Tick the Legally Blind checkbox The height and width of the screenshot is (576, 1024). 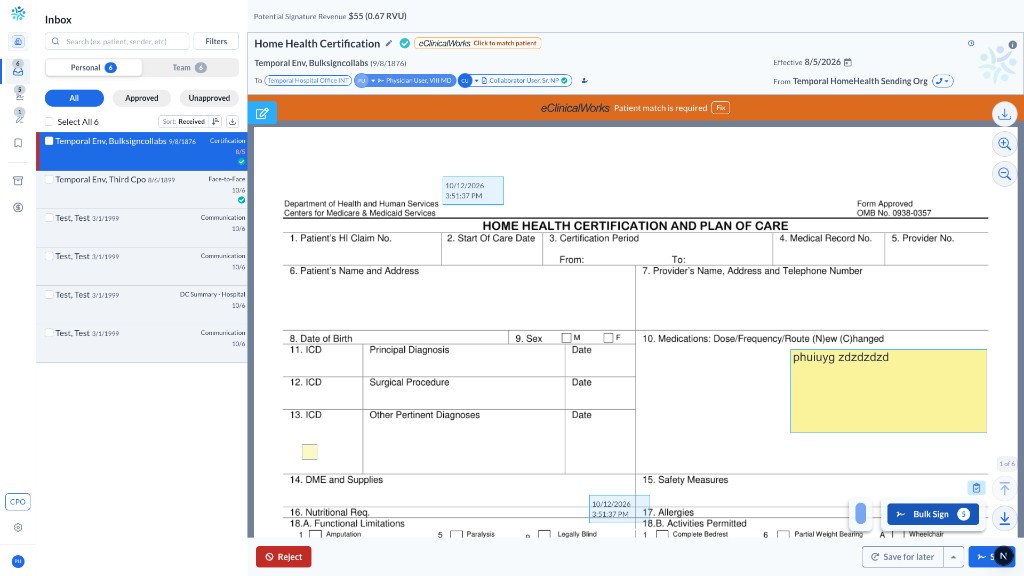pyautogui.click(x=544, y=534)
